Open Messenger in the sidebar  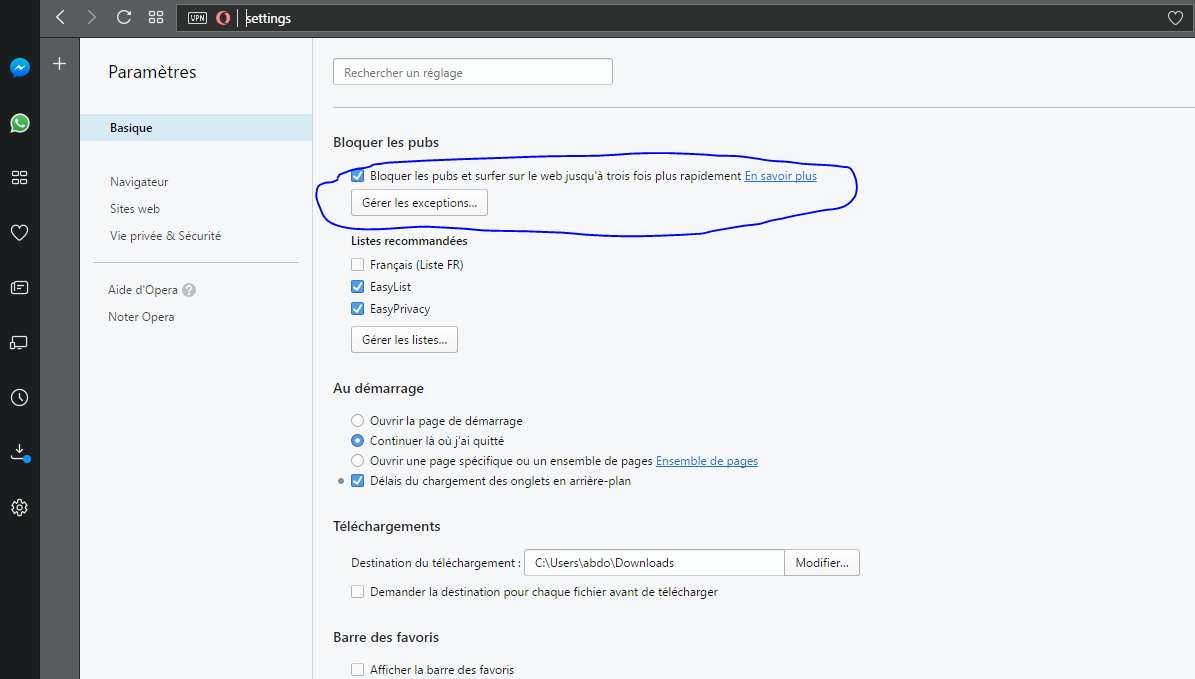[20, 68]
